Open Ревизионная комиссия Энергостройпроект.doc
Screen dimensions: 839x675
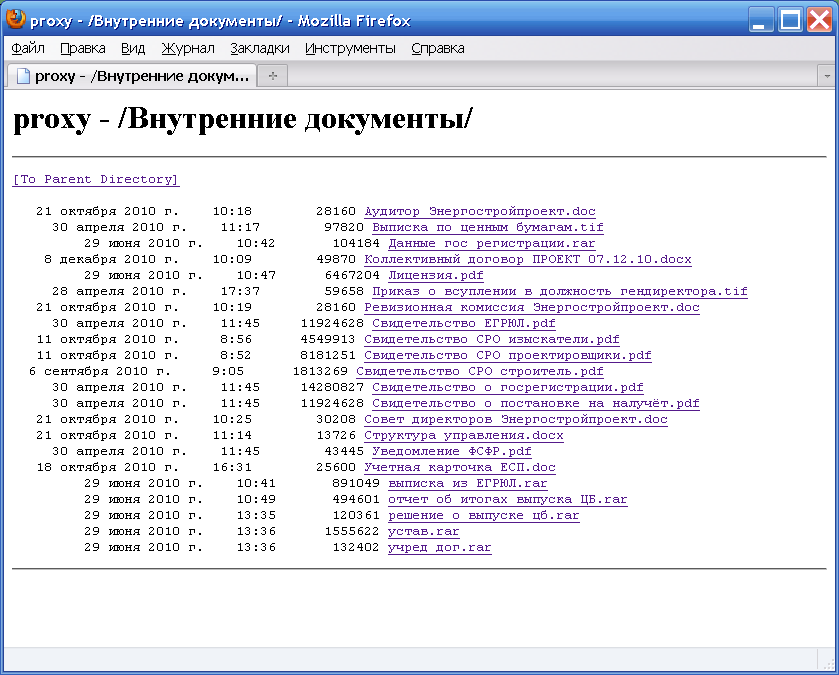click(x=532, y=308)
